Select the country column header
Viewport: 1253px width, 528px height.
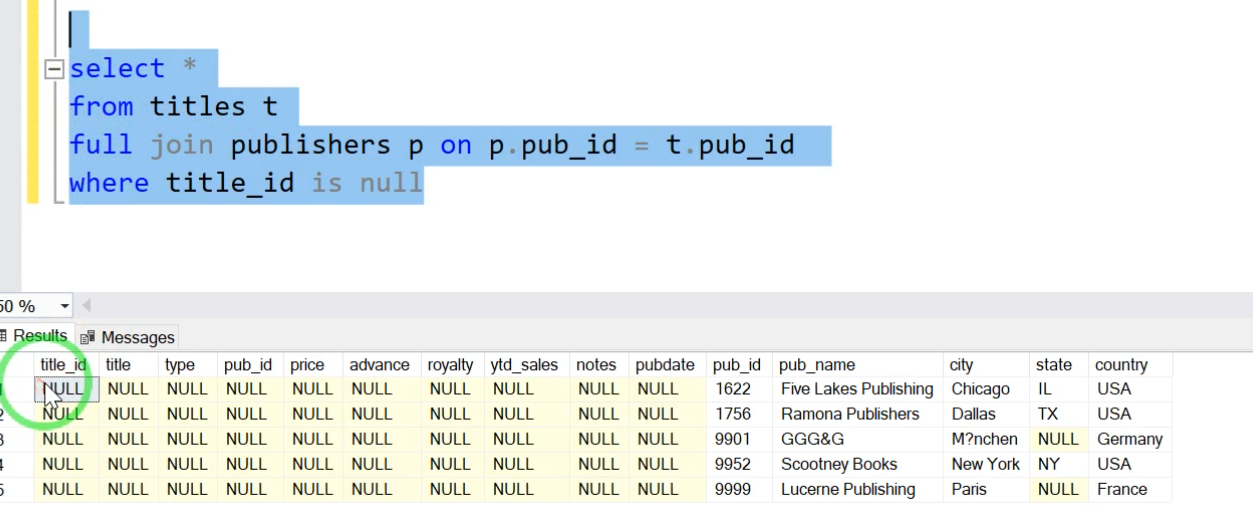coord(1121,365)
